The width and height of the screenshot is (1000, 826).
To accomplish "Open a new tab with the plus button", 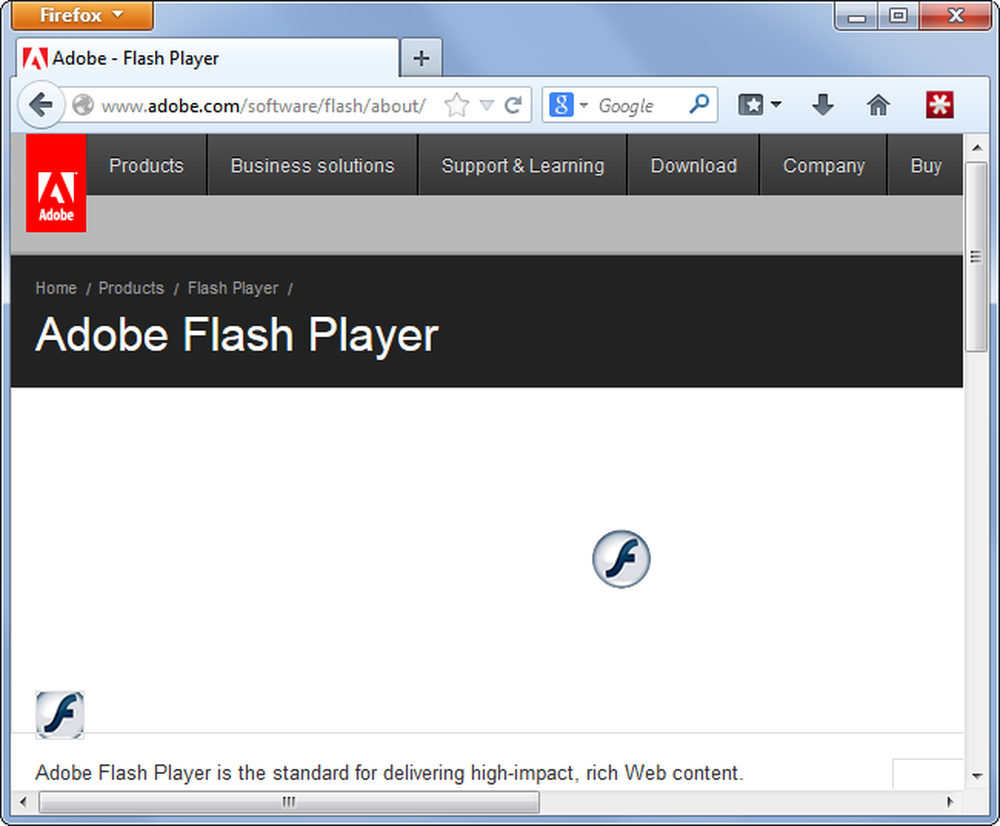I will click(421, 58).
